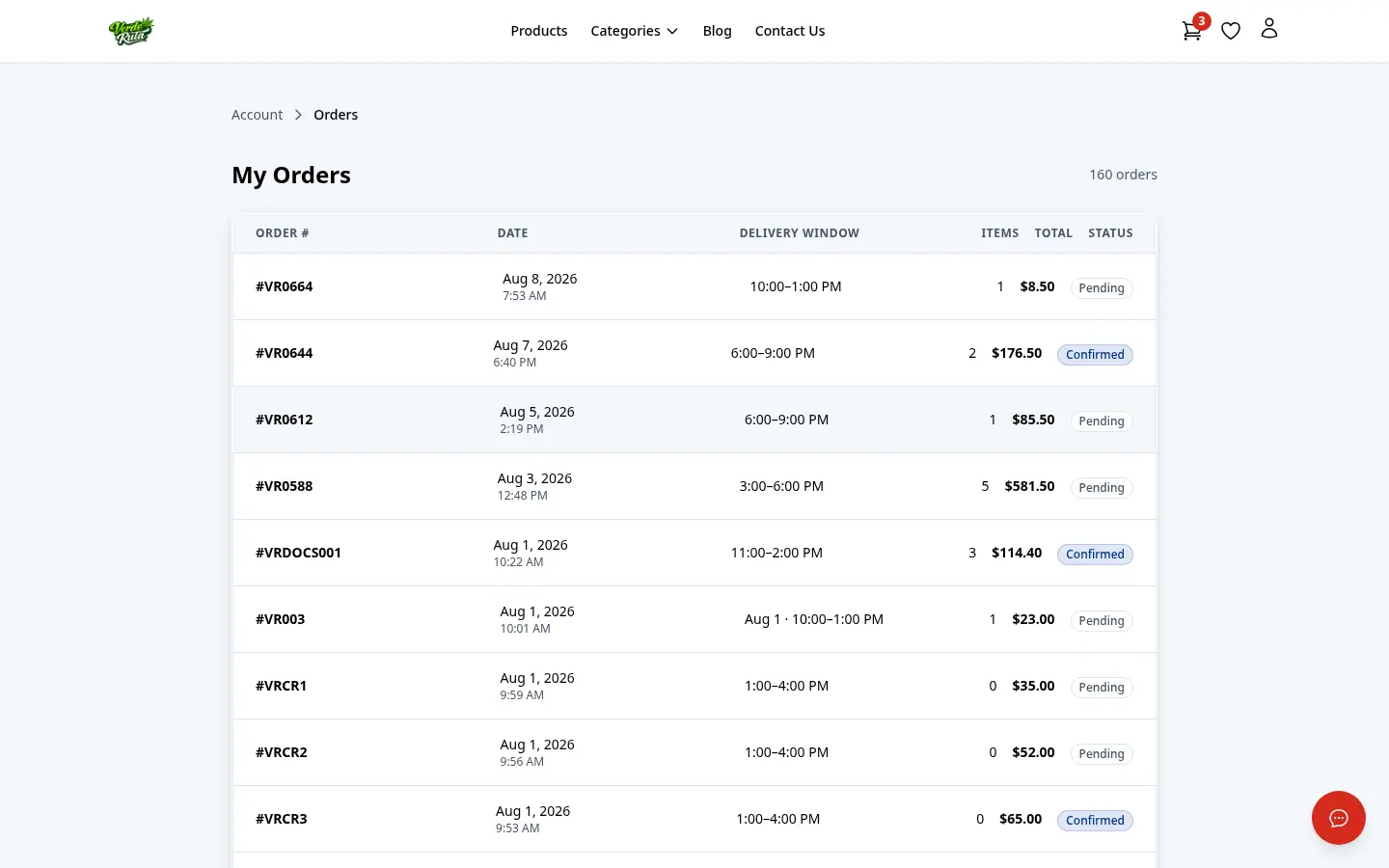The width and height of the screenshot is (1389, 868).
Task: Open the Contact Us page
Action: pos(790,31)
